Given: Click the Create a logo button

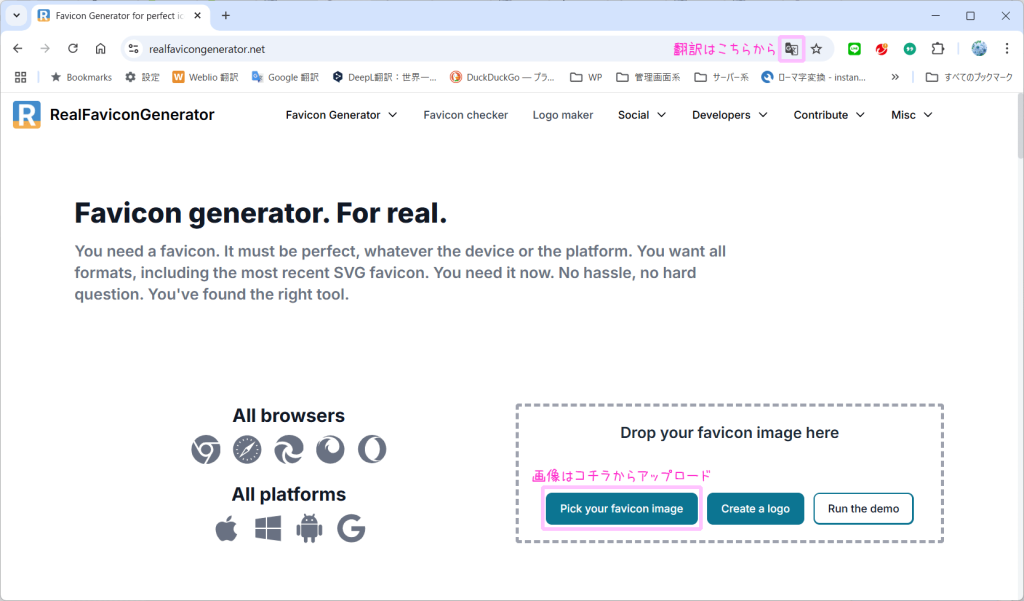Looking at the screenshot, I should pos(756,508).
